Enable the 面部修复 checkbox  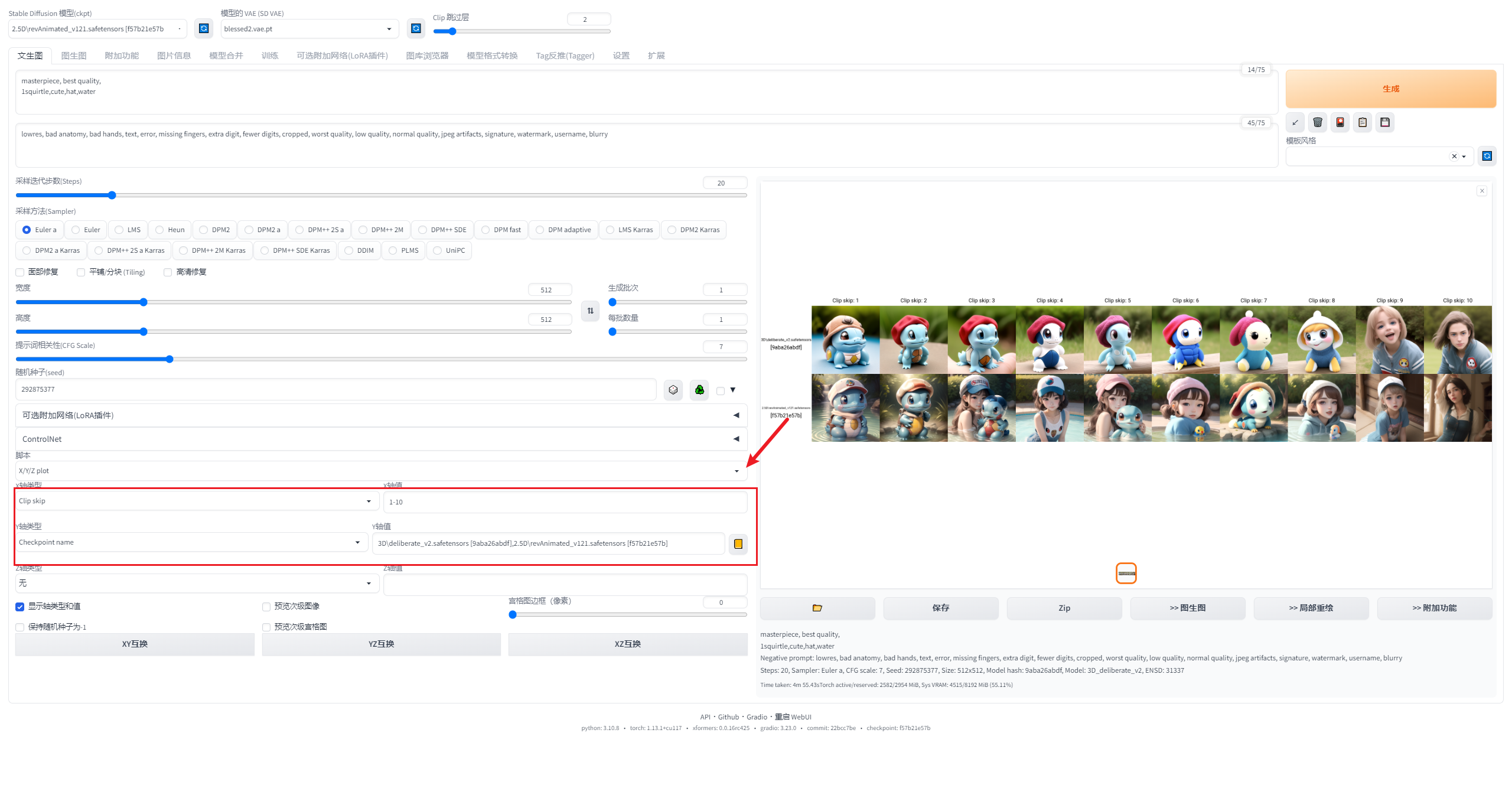click(20, 272)
